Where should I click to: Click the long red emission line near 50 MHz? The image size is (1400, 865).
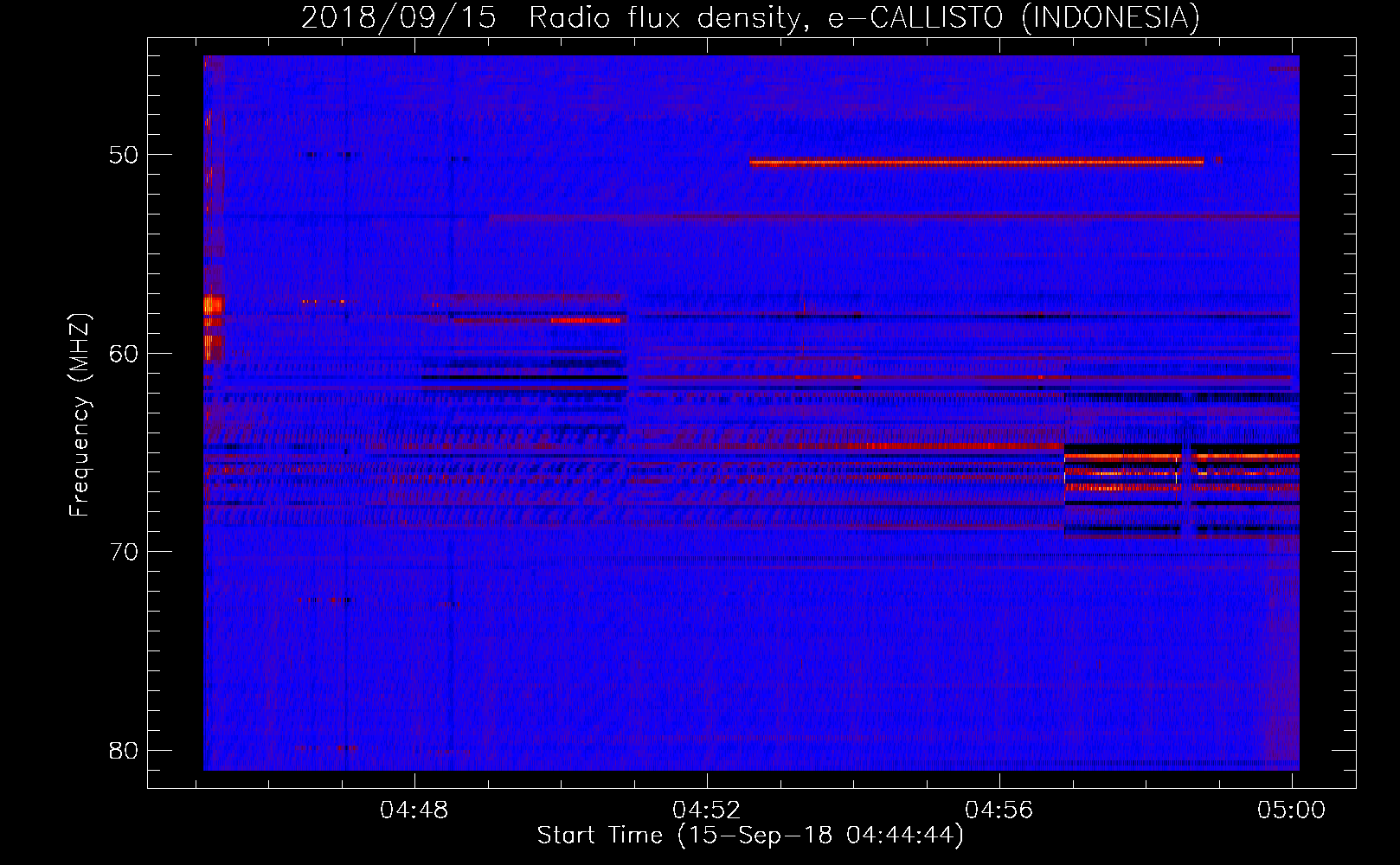(x=976, y=162)
